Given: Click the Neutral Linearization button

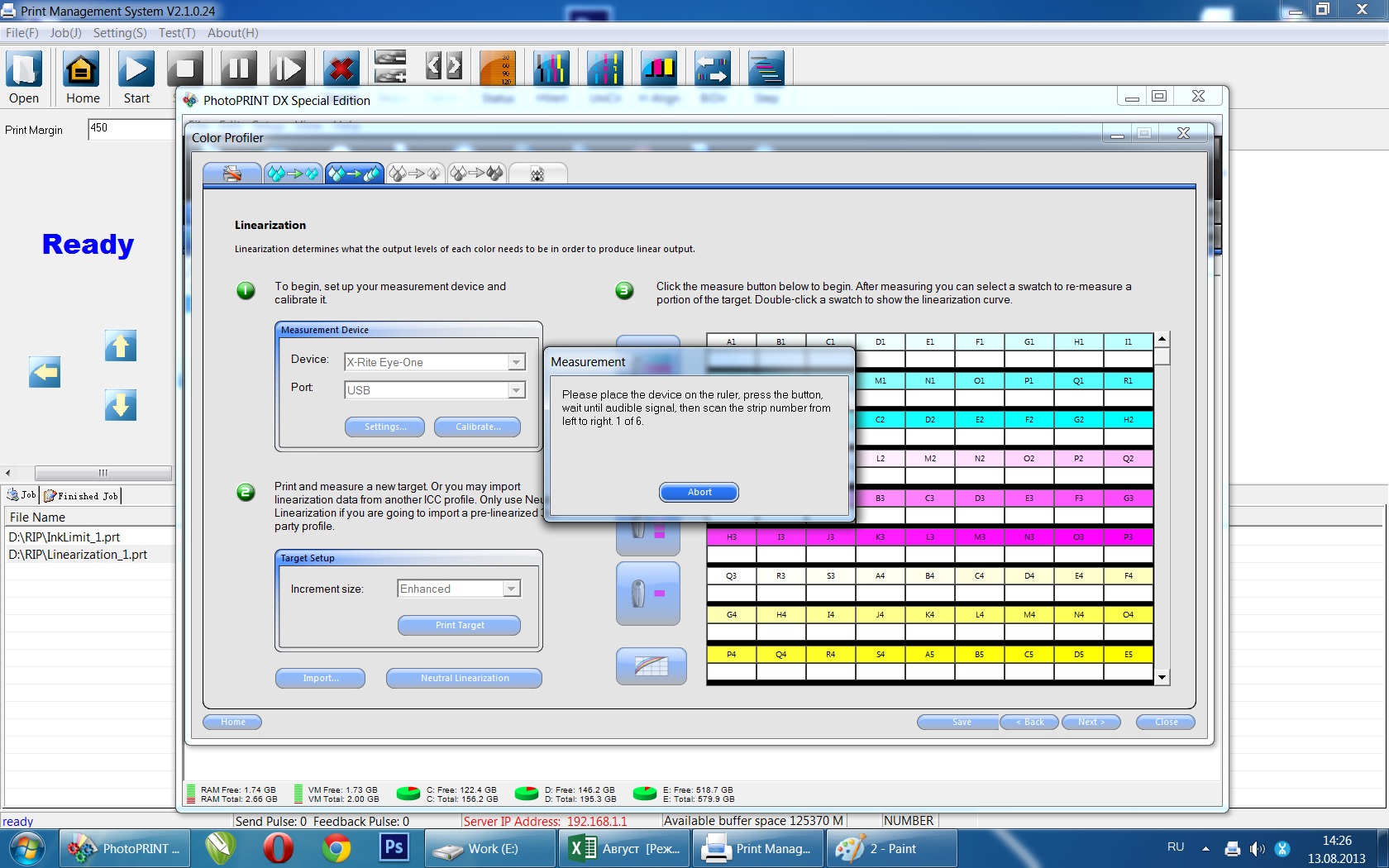Looking at the screenshot, I should (464, 678).
